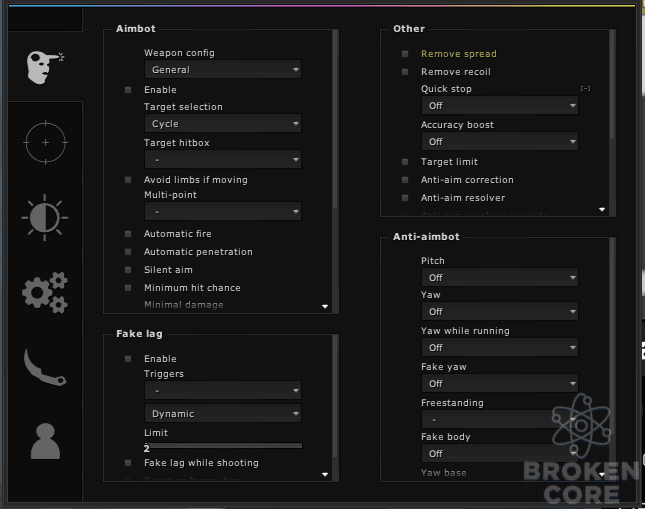The image size is (645, 509).
Task: Open Fake lag Triggers dropdown
Action: click(x=223, y=390)
